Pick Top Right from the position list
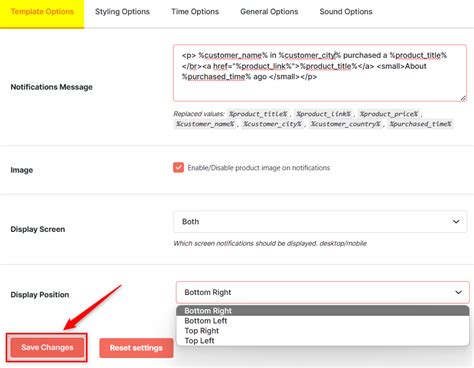The height and width of the screenshot is (368, 474). [322, 331]
